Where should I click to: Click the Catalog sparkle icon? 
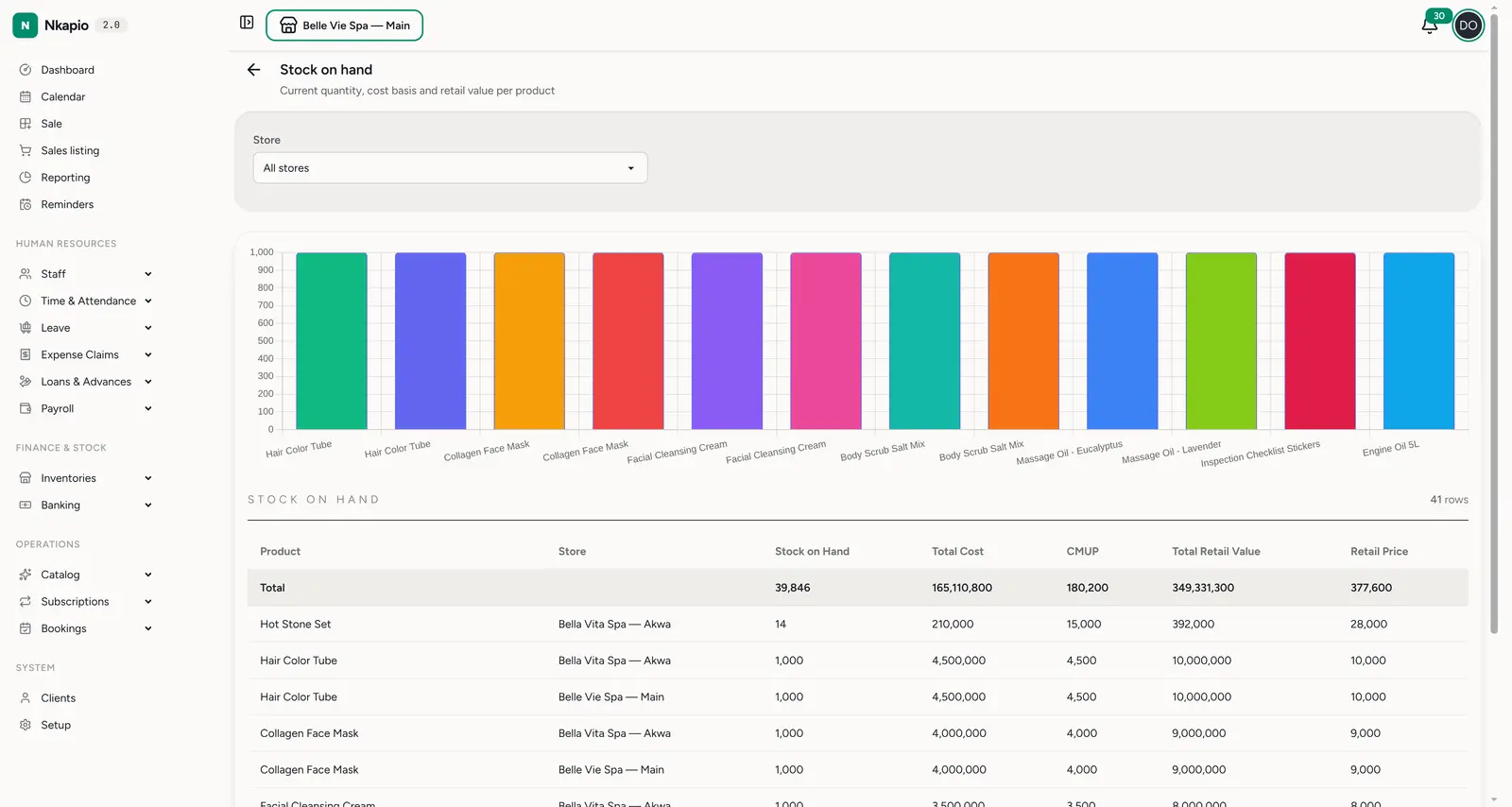[26, 575]
